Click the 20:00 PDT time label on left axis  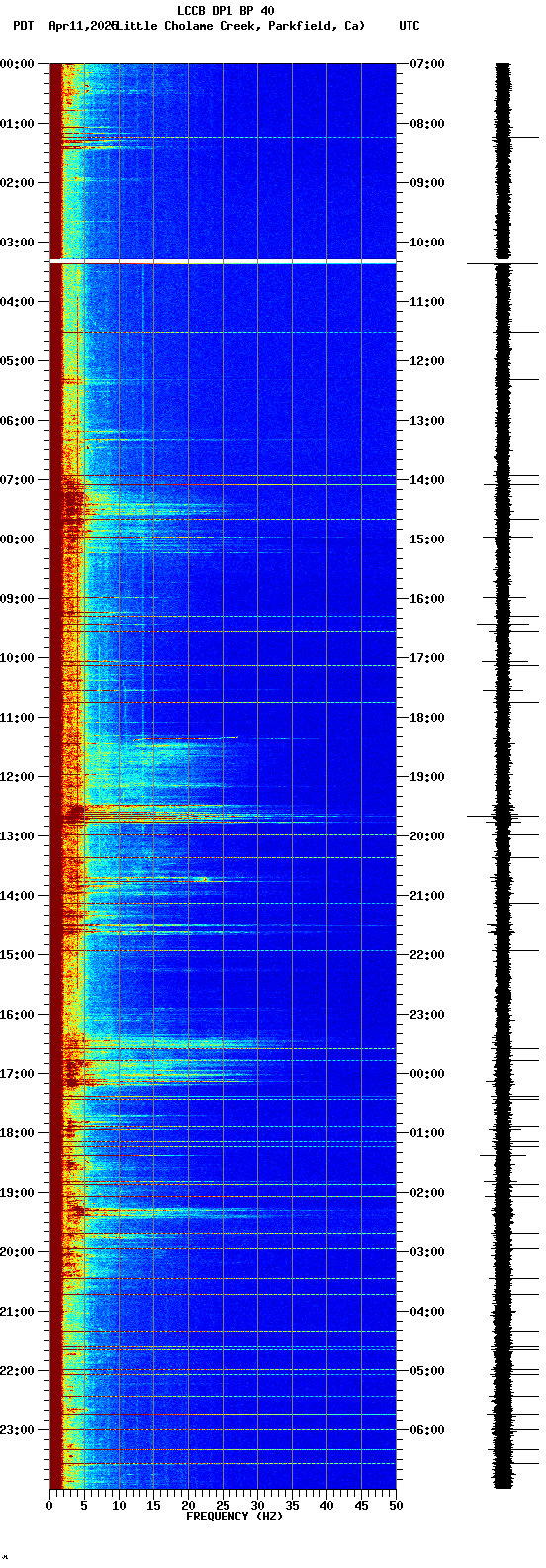coord(17,1252)
